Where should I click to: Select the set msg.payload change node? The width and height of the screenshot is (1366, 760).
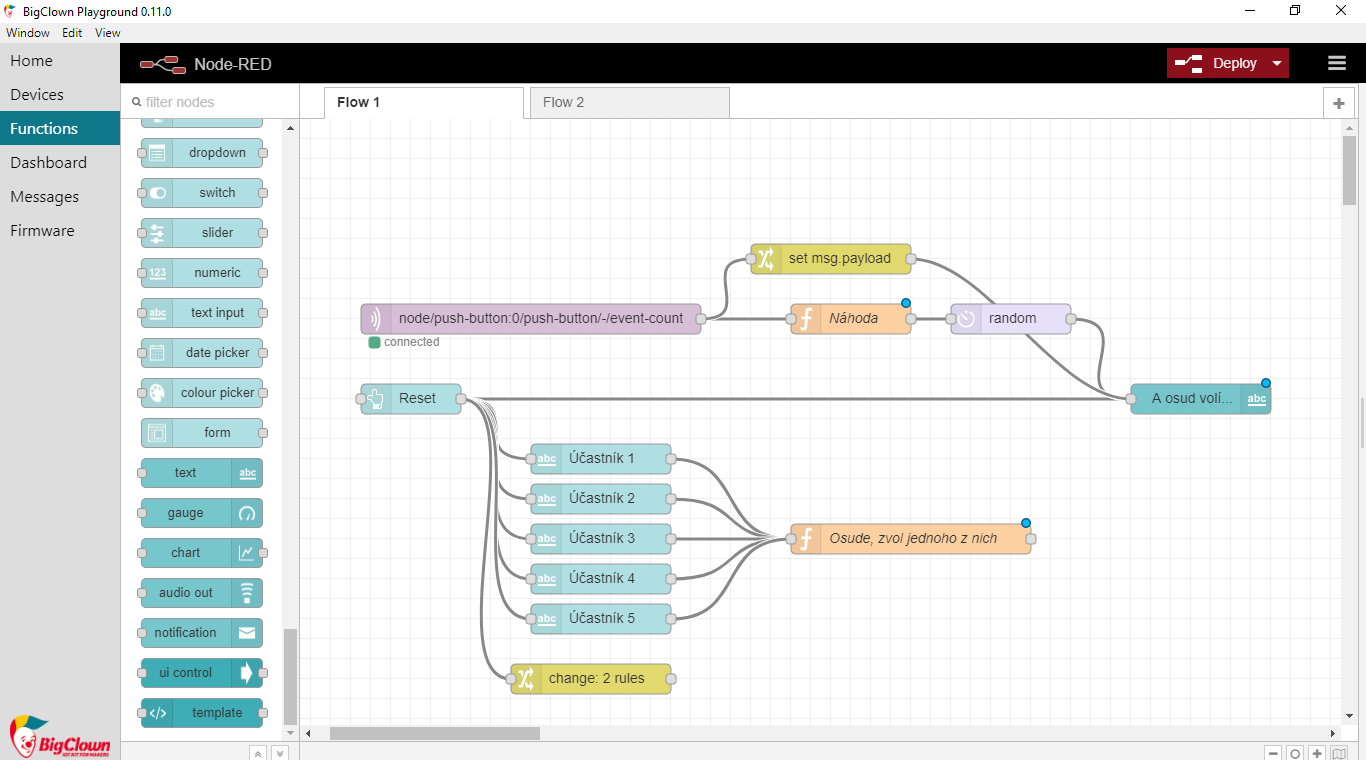pyautogui.click(x=831, y=259)
